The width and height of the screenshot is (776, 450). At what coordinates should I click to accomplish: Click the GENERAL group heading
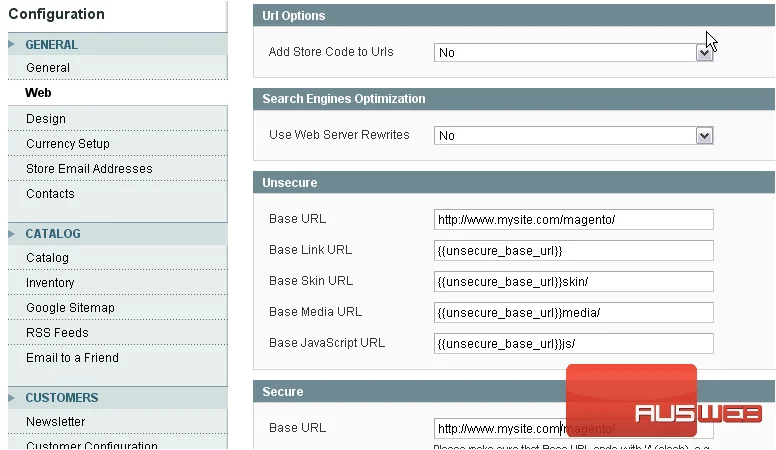click(51, 45)
